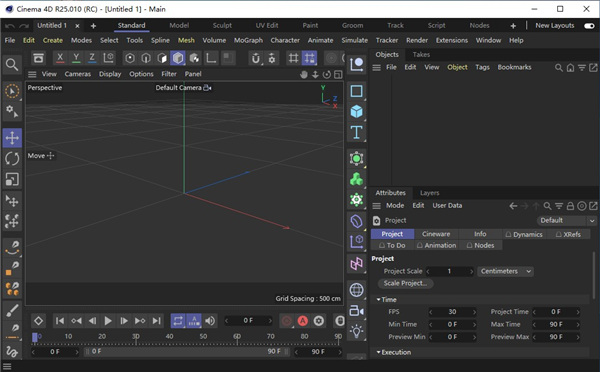Select the Scale tool
This screenshot has width=600, height=372.
tap(12, 179)
